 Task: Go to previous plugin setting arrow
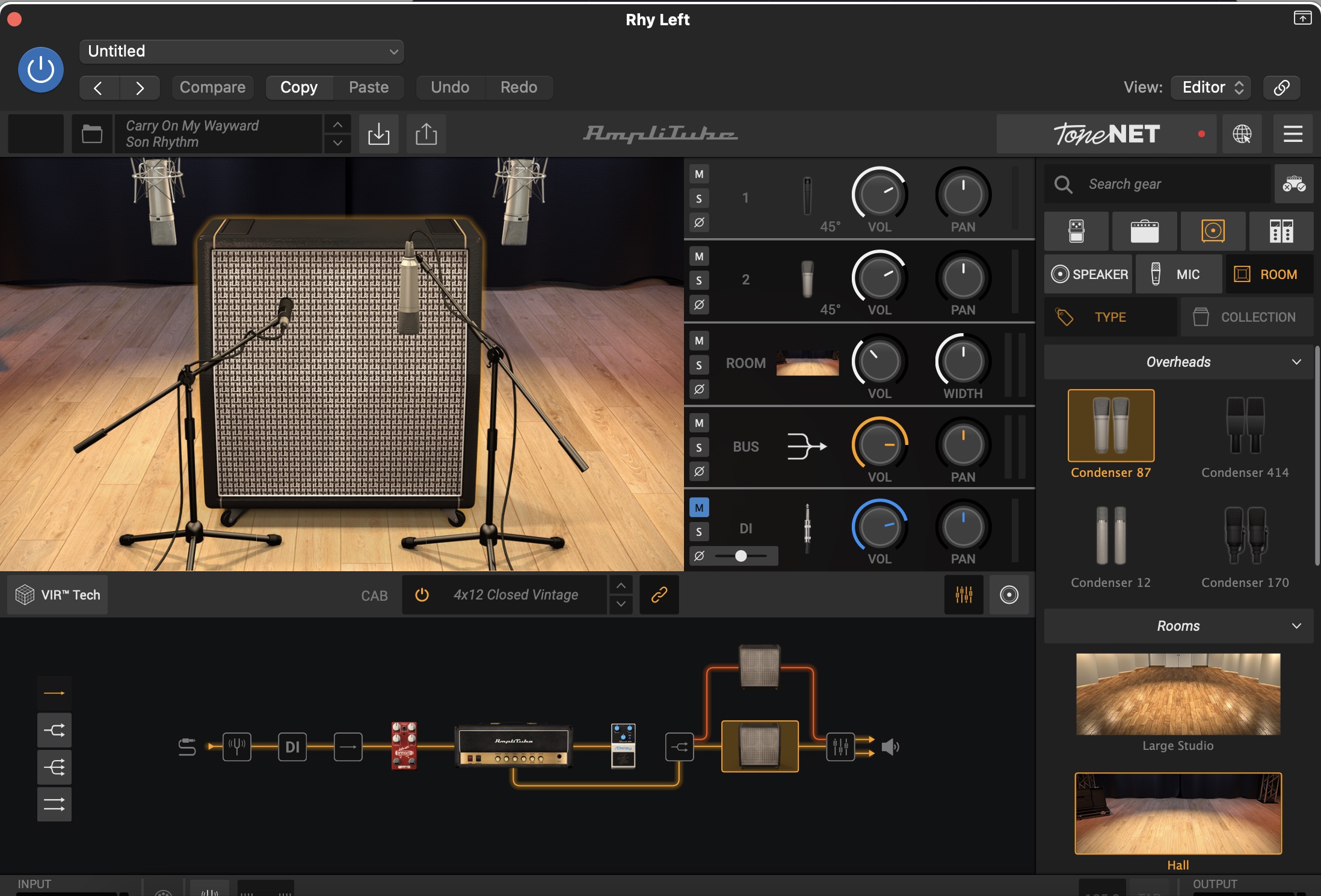point(99,88)
